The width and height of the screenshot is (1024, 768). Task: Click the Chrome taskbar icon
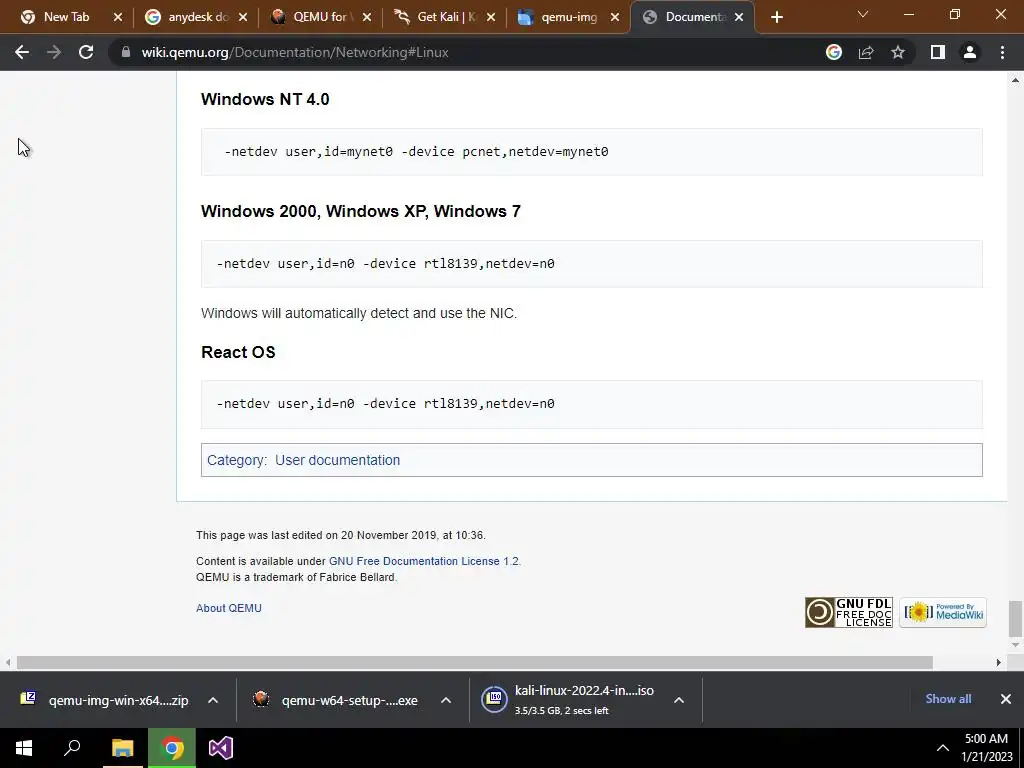(x=172, y=748)
